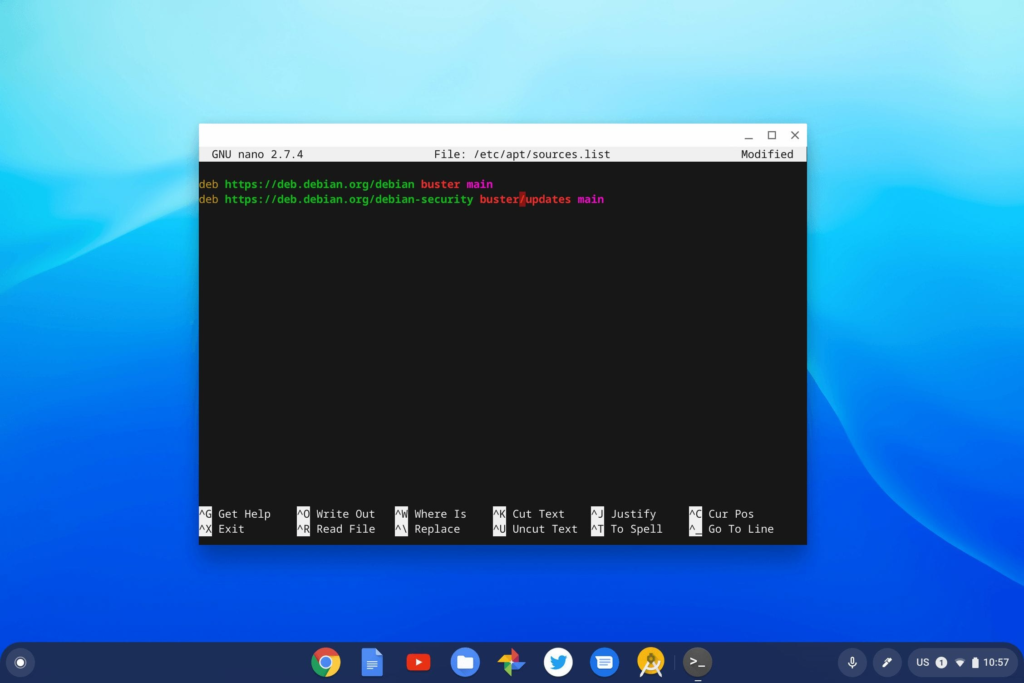Click the ^T To Spell shortcut
Image resolution: width=1024 pixels, height=683 pixels.
pos(626,529)
